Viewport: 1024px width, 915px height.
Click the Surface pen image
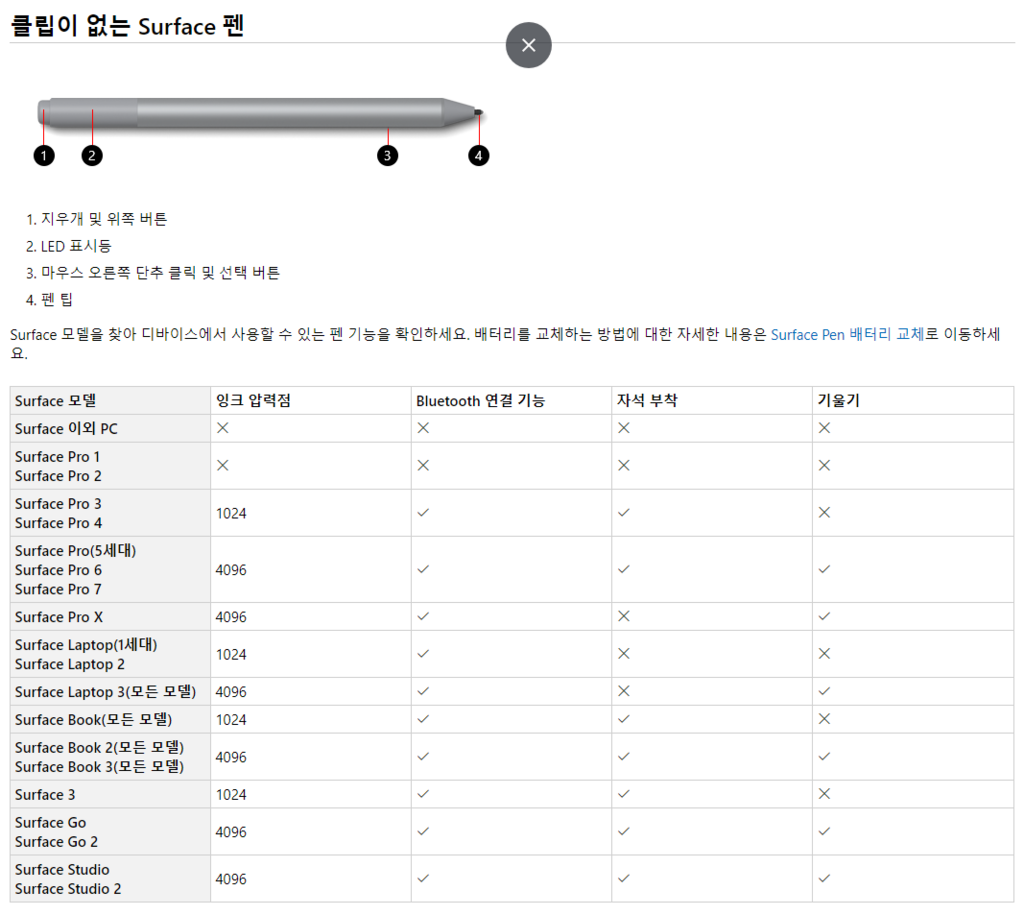[261, 114]
